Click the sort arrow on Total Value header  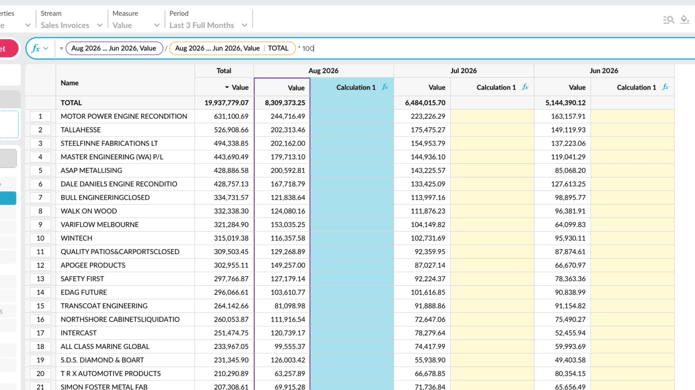(x=227, y=87)
